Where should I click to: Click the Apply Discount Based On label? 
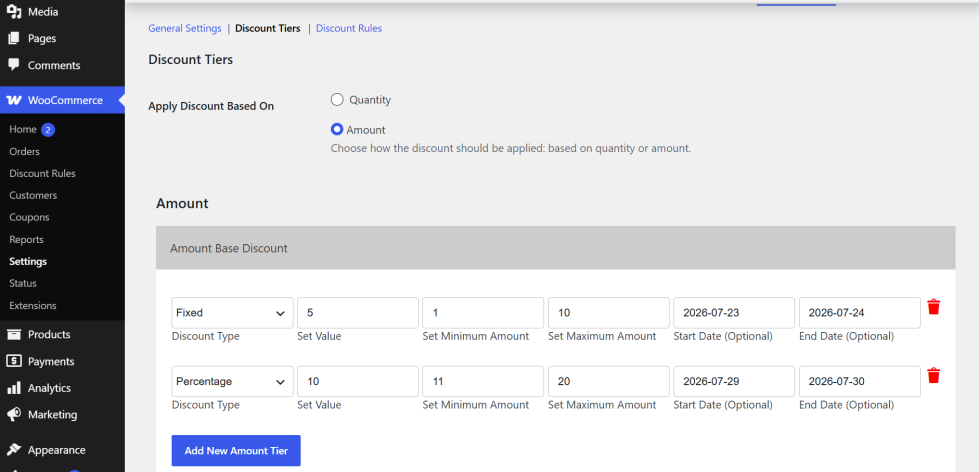point(211,106)
